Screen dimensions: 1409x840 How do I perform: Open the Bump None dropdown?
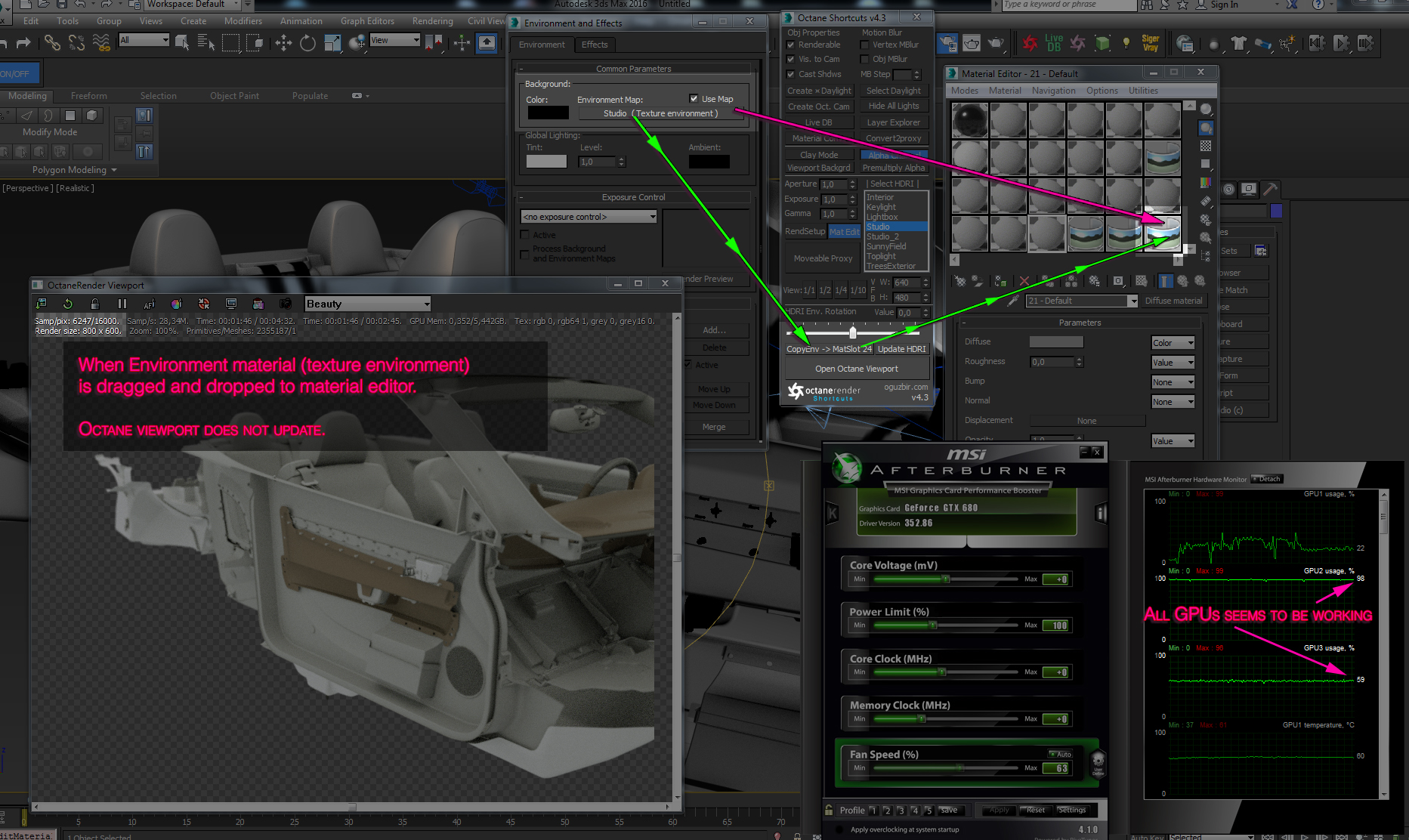(x=1173, y=382)
